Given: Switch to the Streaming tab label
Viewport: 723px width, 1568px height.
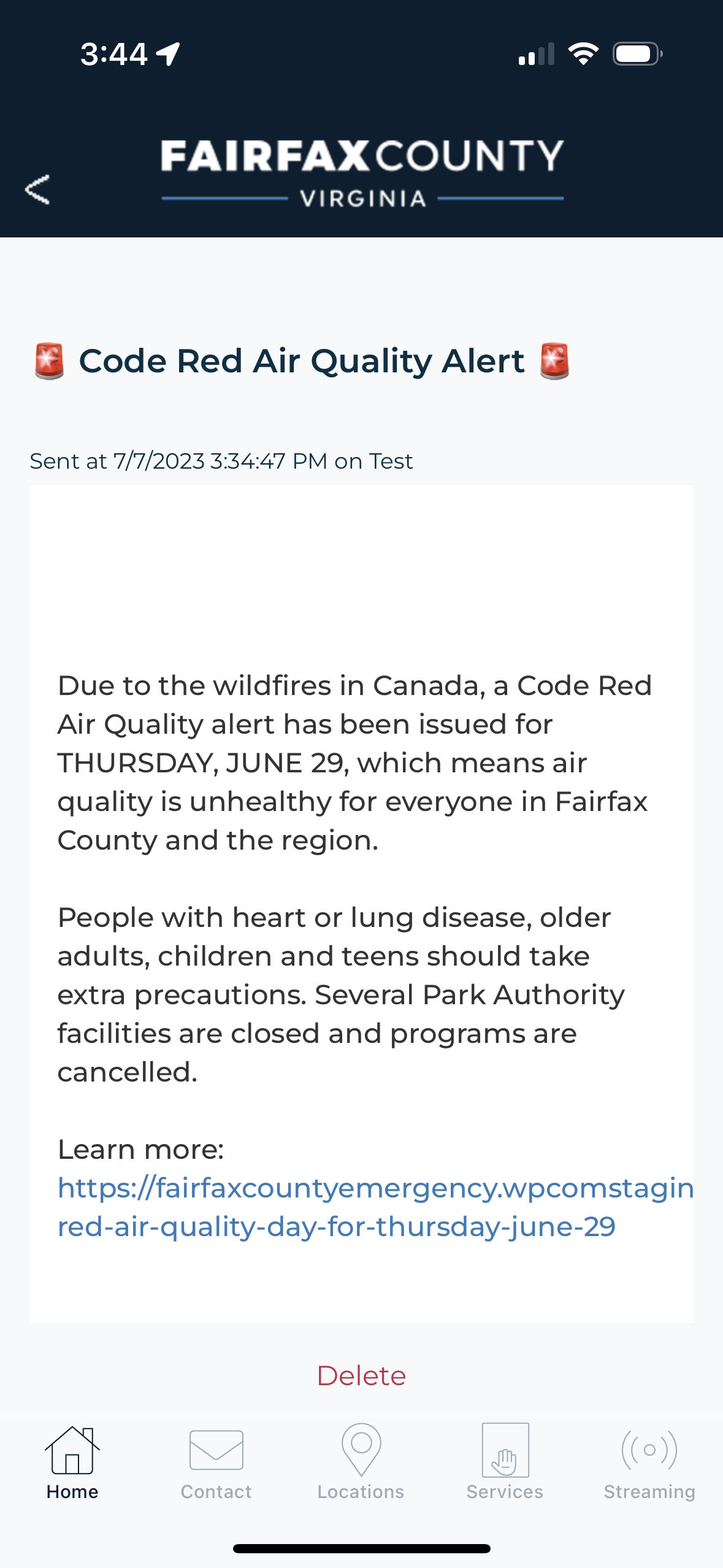Looking at the screenshot, I should coord(649,1492).
